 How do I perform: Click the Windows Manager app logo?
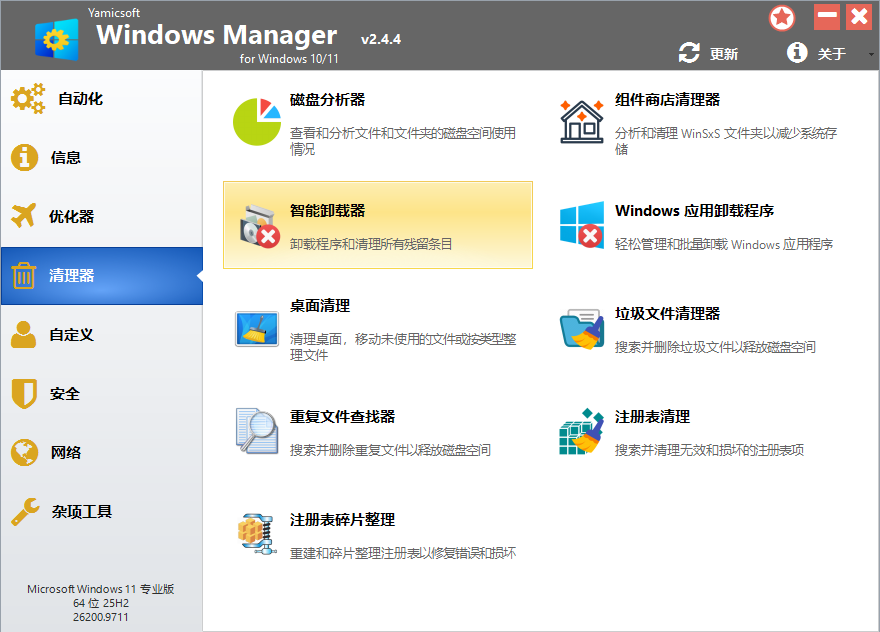[57, 39]
